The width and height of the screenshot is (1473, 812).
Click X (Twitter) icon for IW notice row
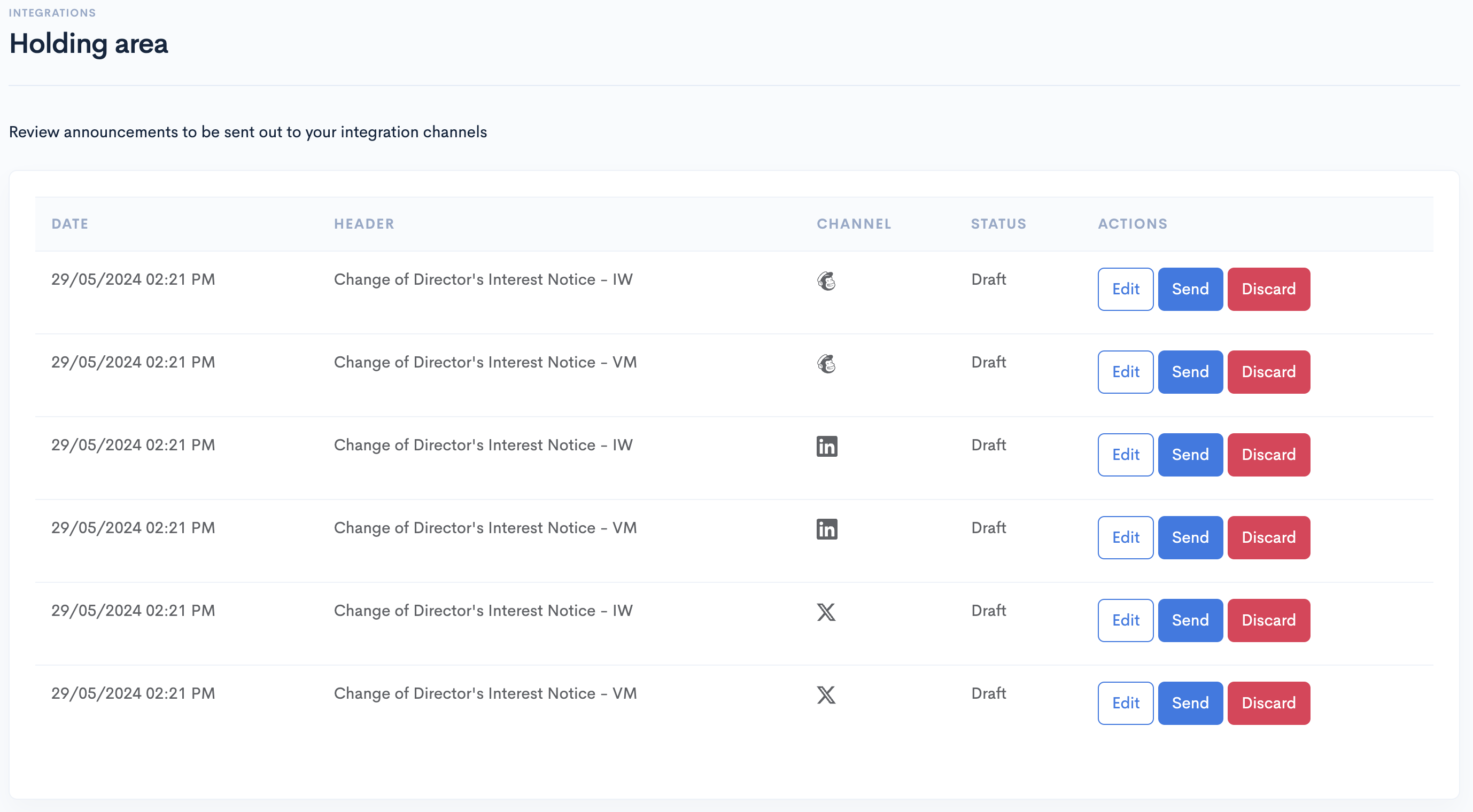(826, 612)
